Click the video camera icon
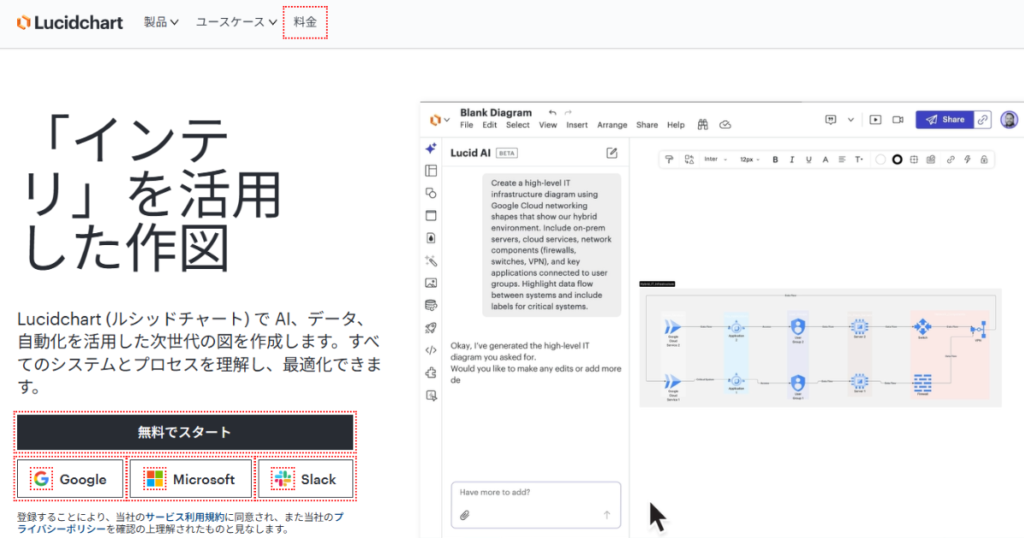 pyautogui.click(x=898, y=119)
